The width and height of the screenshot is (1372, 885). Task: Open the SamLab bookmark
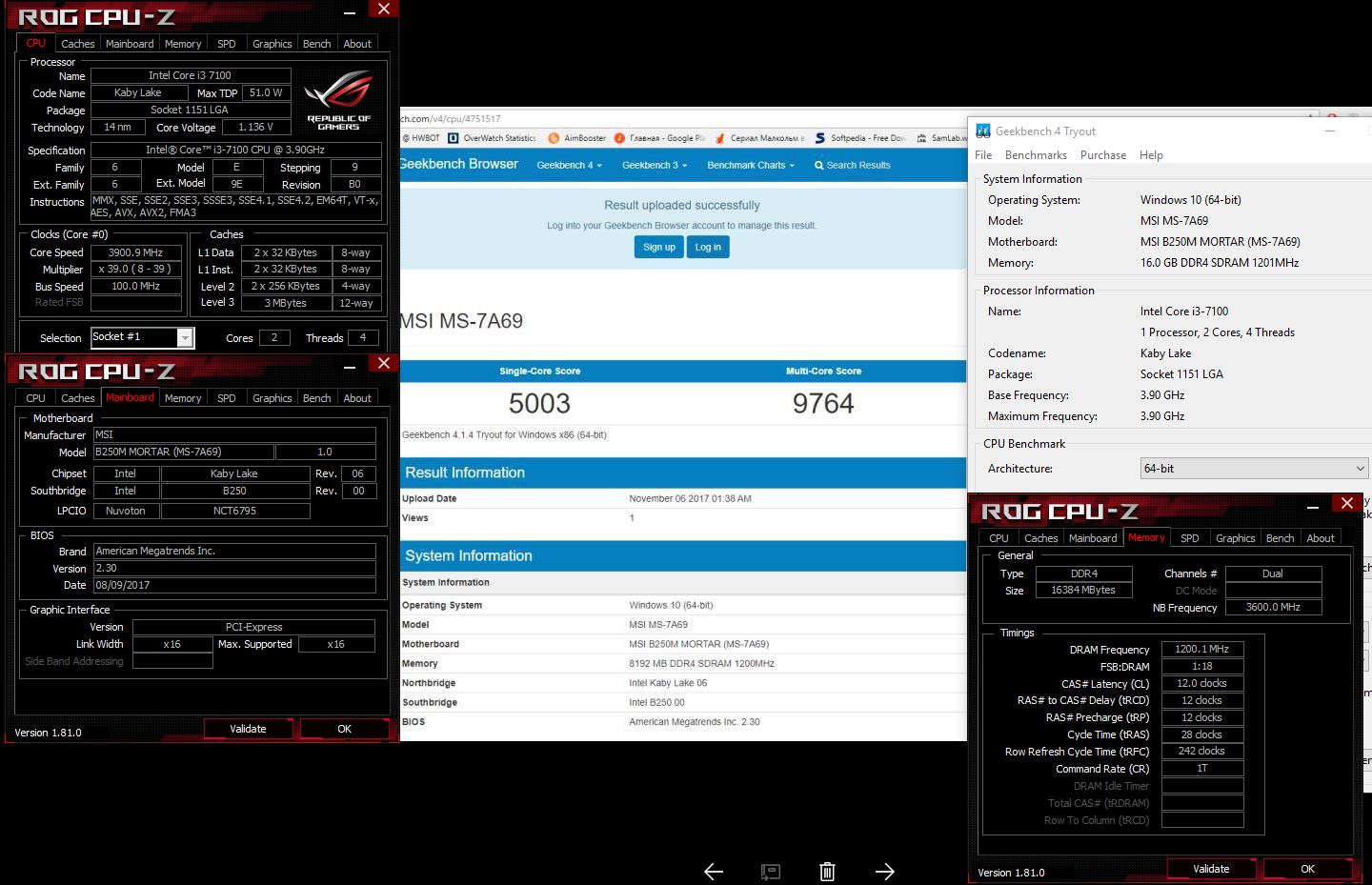pos(941,138)
